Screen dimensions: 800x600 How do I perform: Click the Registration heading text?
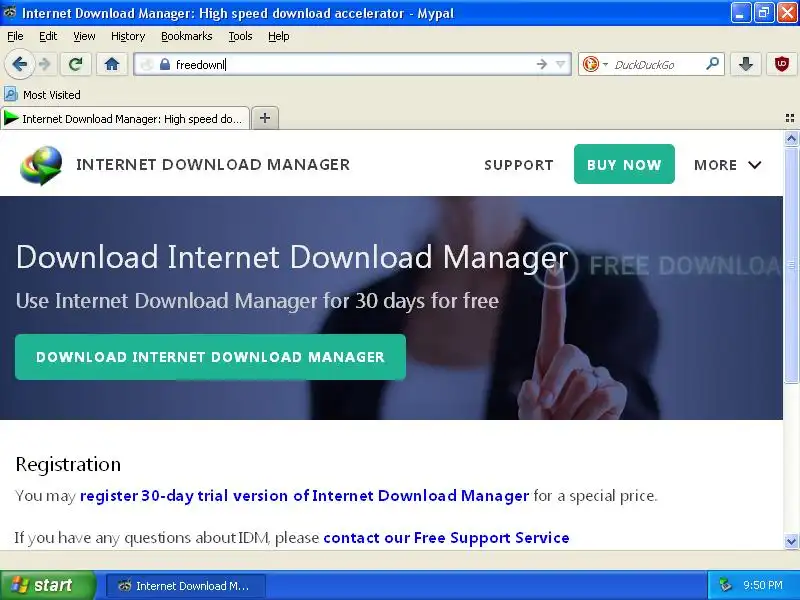coord(68,464)
